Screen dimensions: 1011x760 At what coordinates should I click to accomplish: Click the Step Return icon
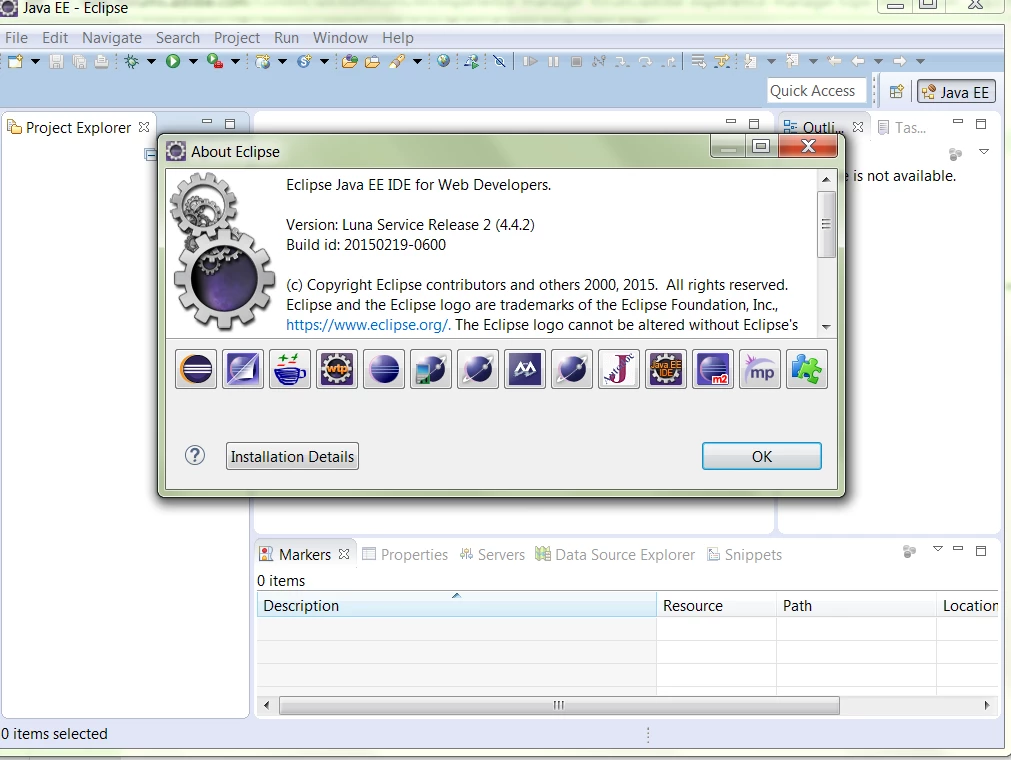coord(670,61)
